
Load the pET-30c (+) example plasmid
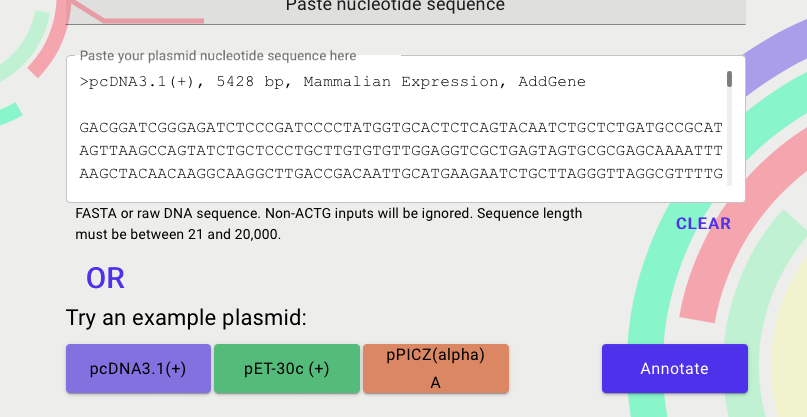pyautogui.click(x=287, y=369)
